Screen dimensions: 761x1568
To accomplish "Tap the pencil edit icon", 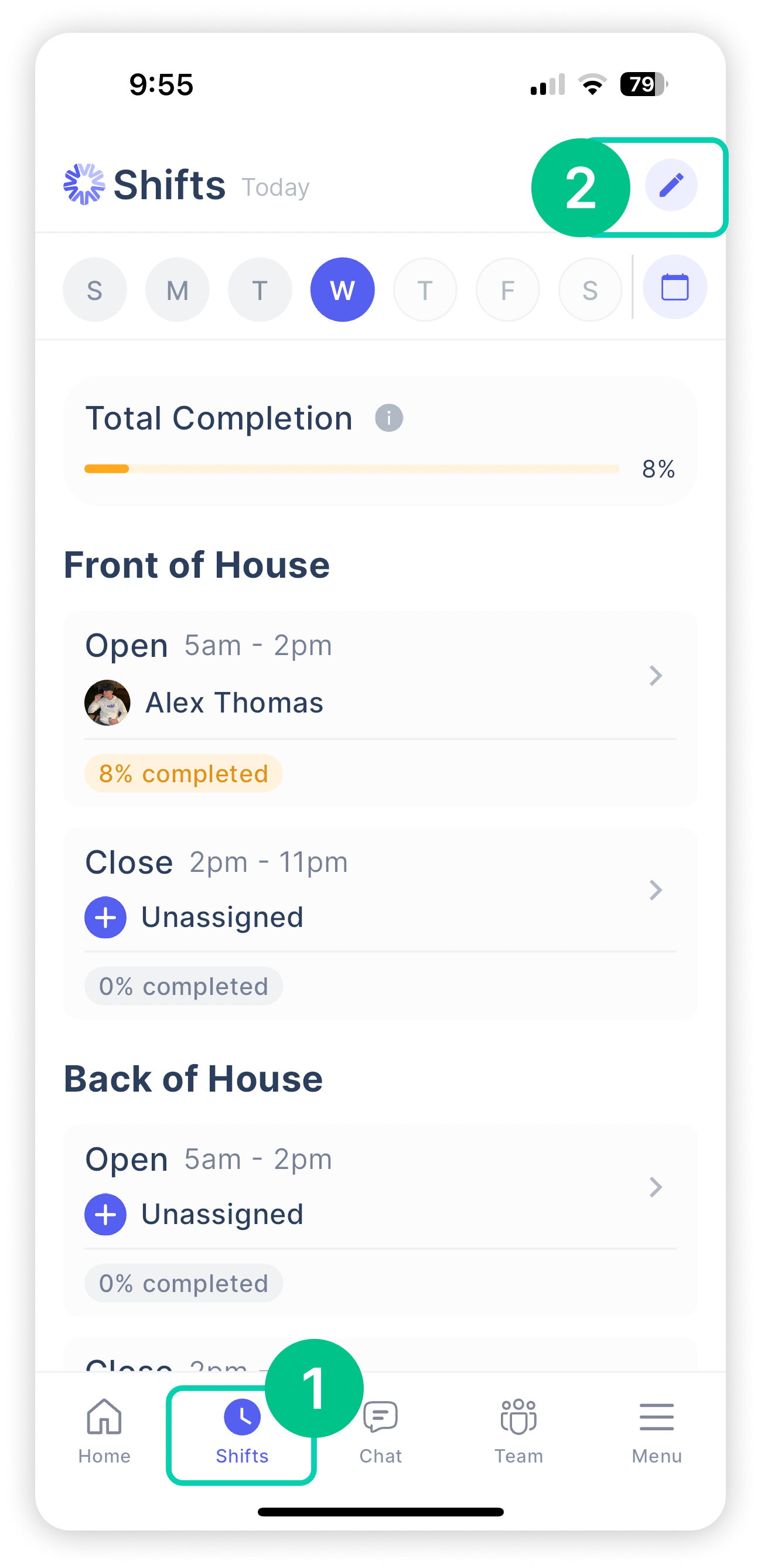I will tap(671, 185).
